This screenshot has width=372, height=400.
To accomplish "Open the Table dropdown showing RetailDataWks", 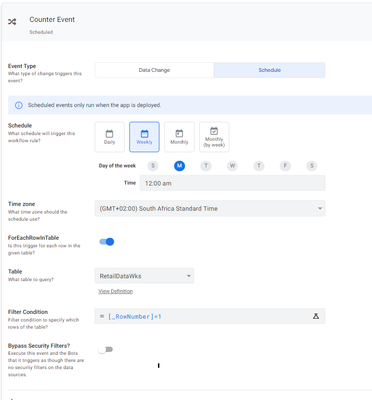I will tap(144, 276).
